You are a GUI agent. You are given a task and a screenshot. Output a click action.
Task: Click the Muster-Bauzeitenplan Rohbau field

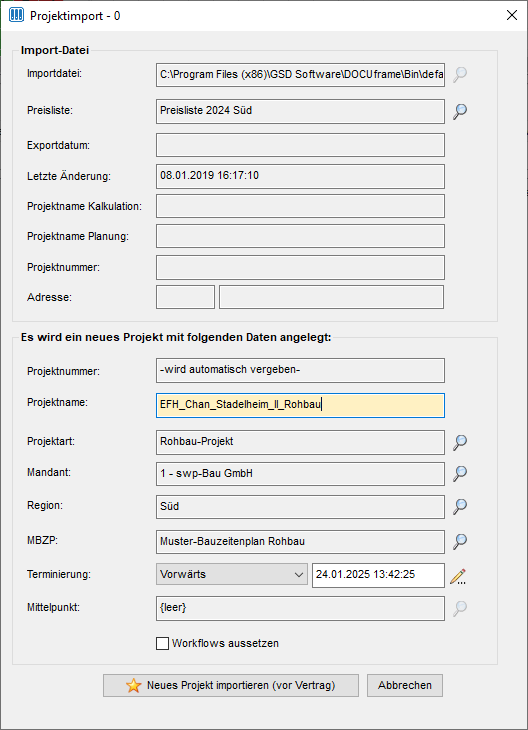pos(300,542)
